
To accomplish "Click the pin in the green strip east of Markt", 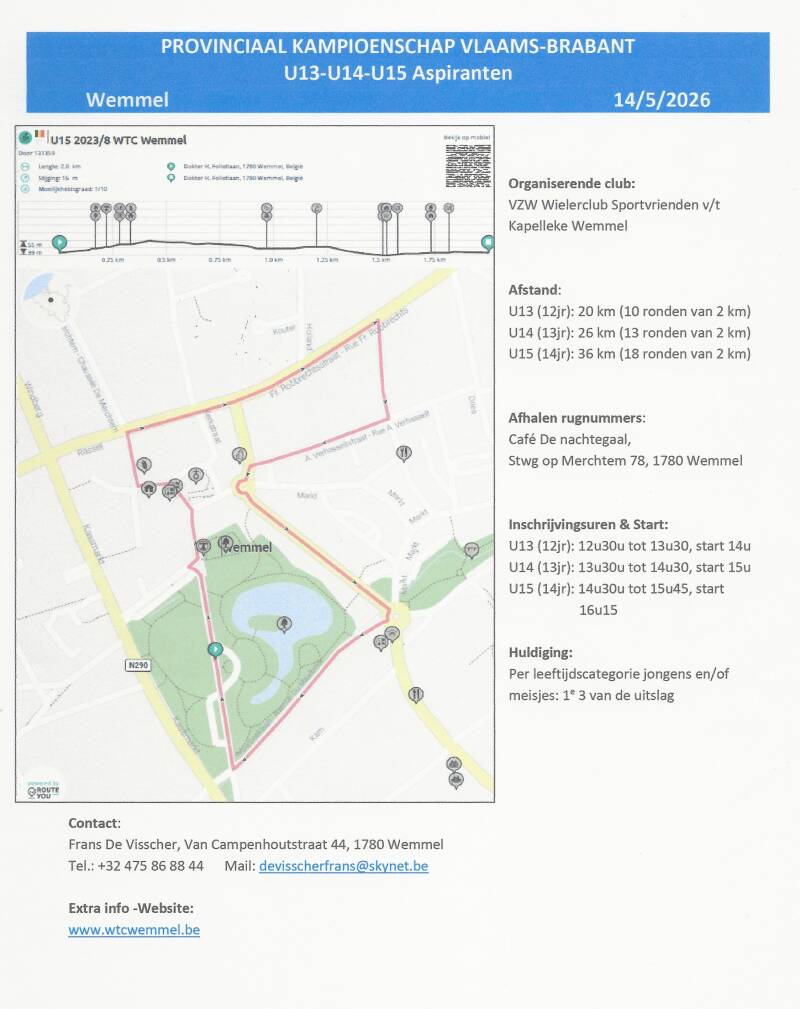I will pos(472,550).
